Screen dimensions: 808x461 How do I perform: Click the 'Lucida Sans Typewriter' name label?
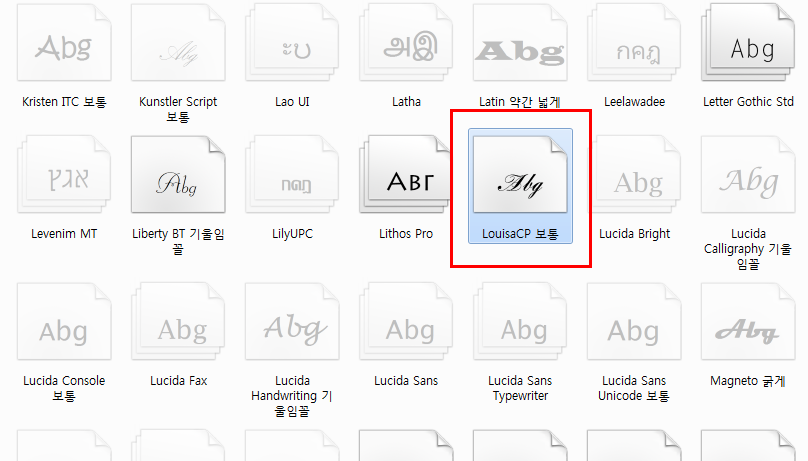coord(520,388)
